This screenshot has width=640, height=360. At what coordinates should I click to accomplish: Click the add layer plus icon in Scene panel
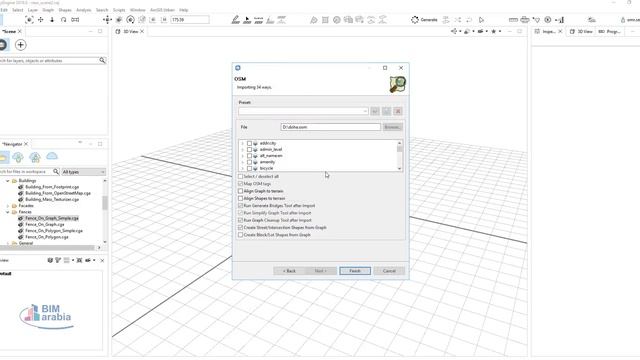(20, 45)
